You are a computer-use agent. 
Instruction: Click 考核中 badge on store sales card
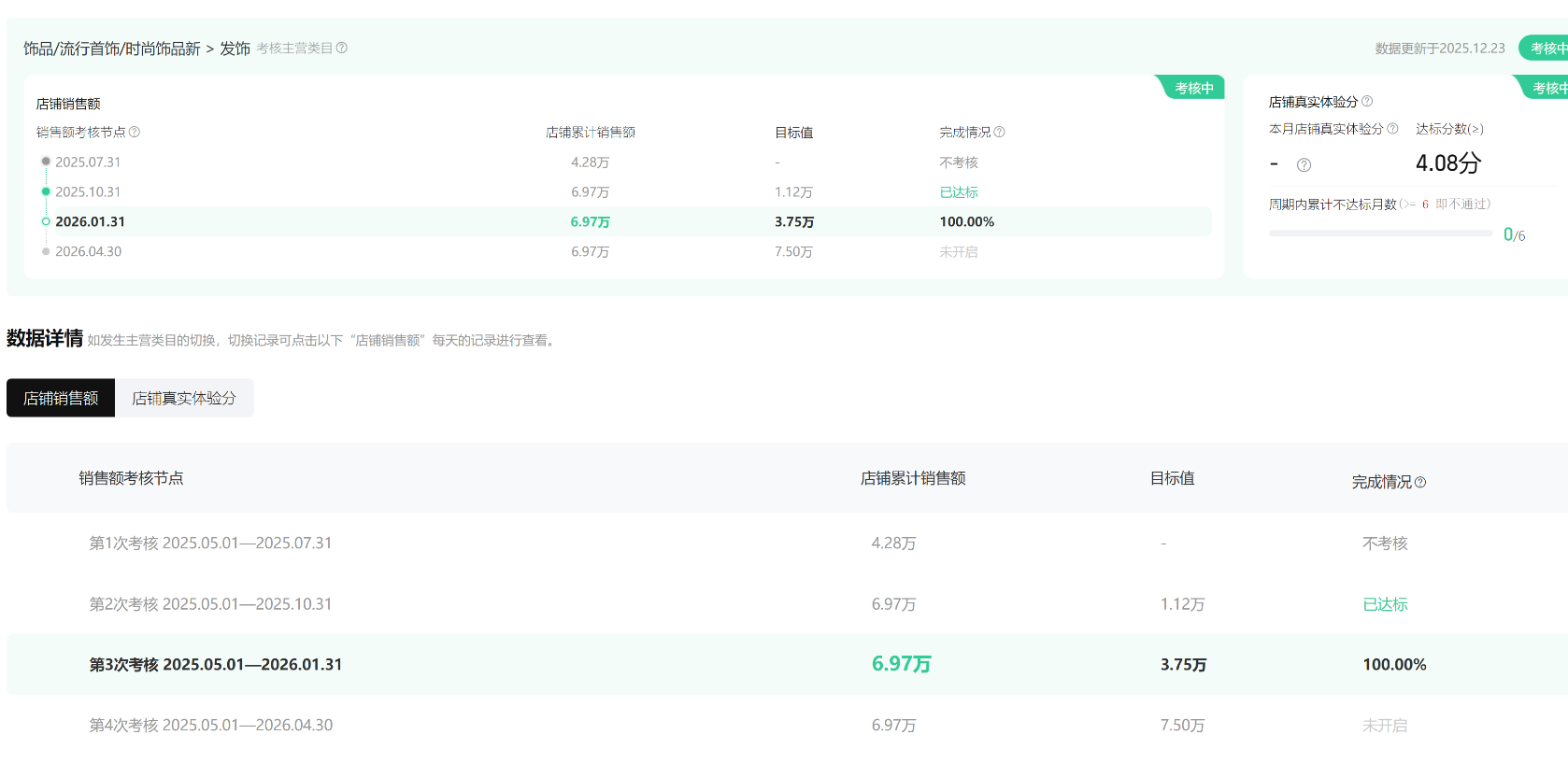point(1193,88)
